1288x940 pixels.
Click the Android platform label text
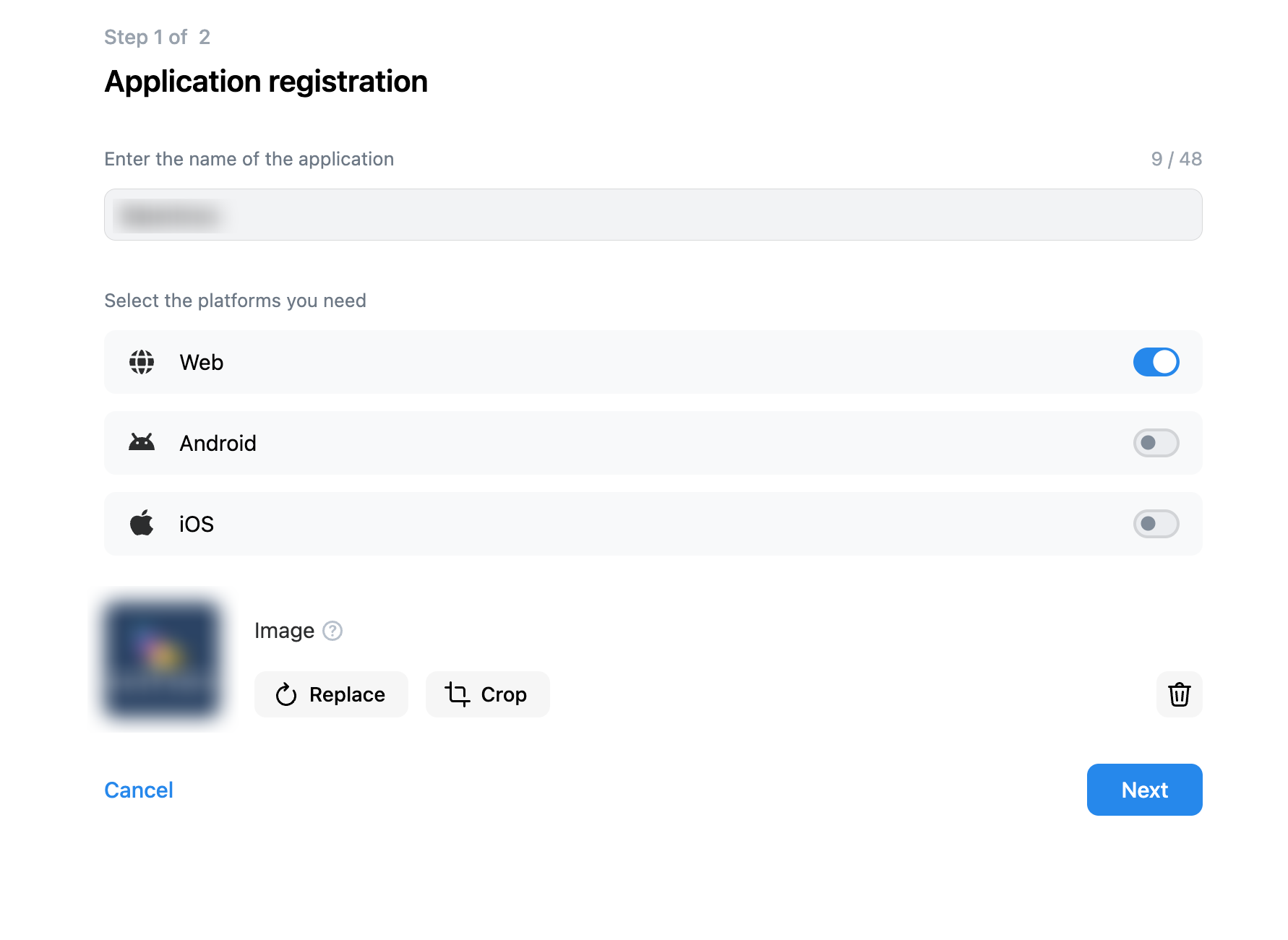(x=218, y=443)
